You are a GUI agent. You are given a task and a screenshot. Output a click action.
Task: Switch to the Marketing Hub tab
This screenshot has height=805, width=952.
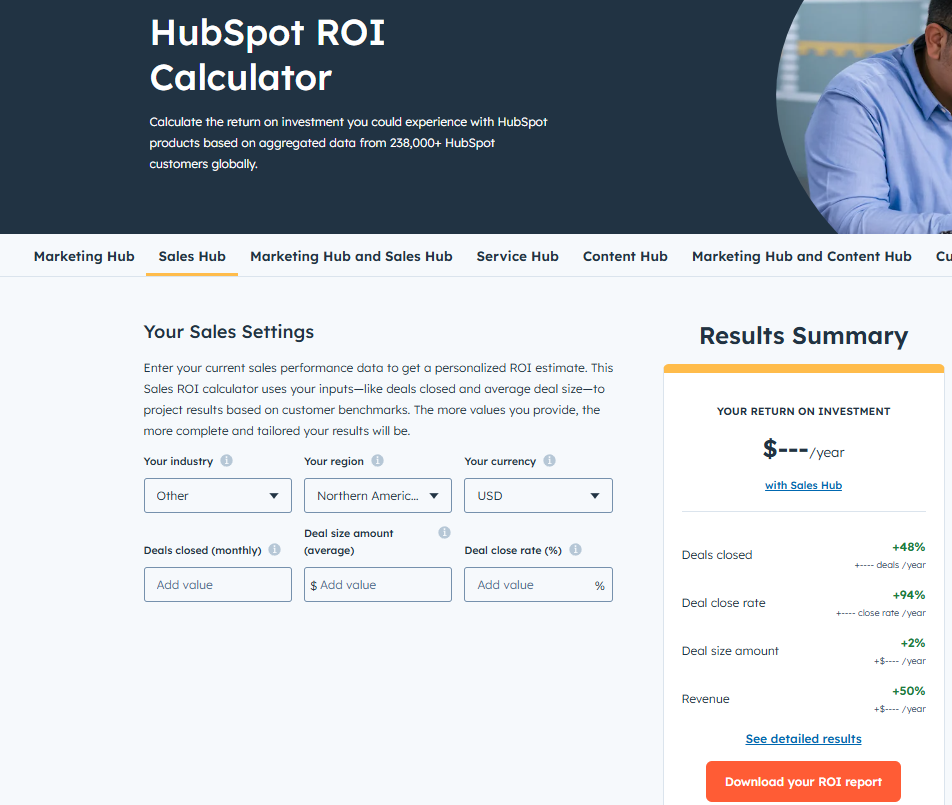pos(84,256)
